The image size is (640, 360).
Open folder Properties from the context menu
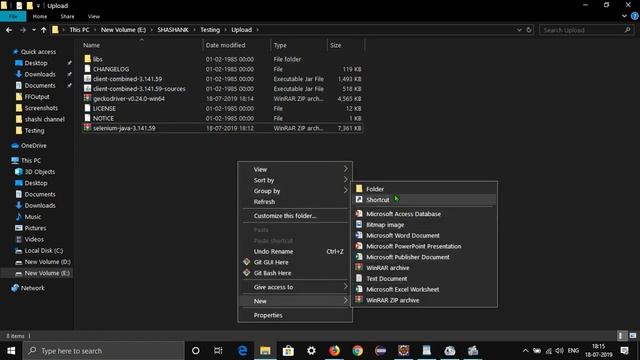295,315
